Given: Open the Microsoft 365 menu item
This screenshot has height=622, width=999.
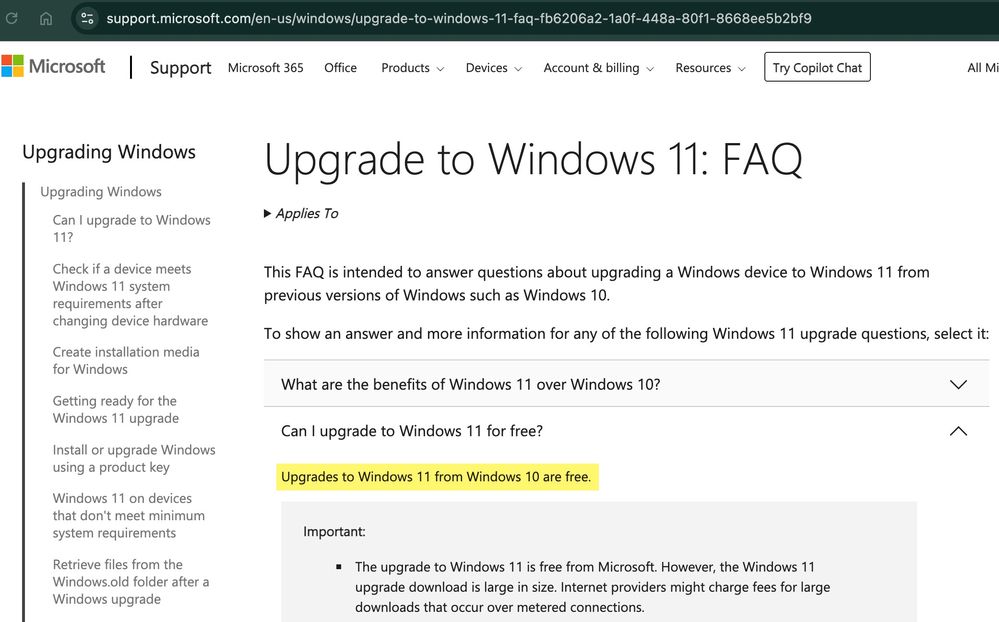Looking at the screenshot, I should click(x=266, y=68).
